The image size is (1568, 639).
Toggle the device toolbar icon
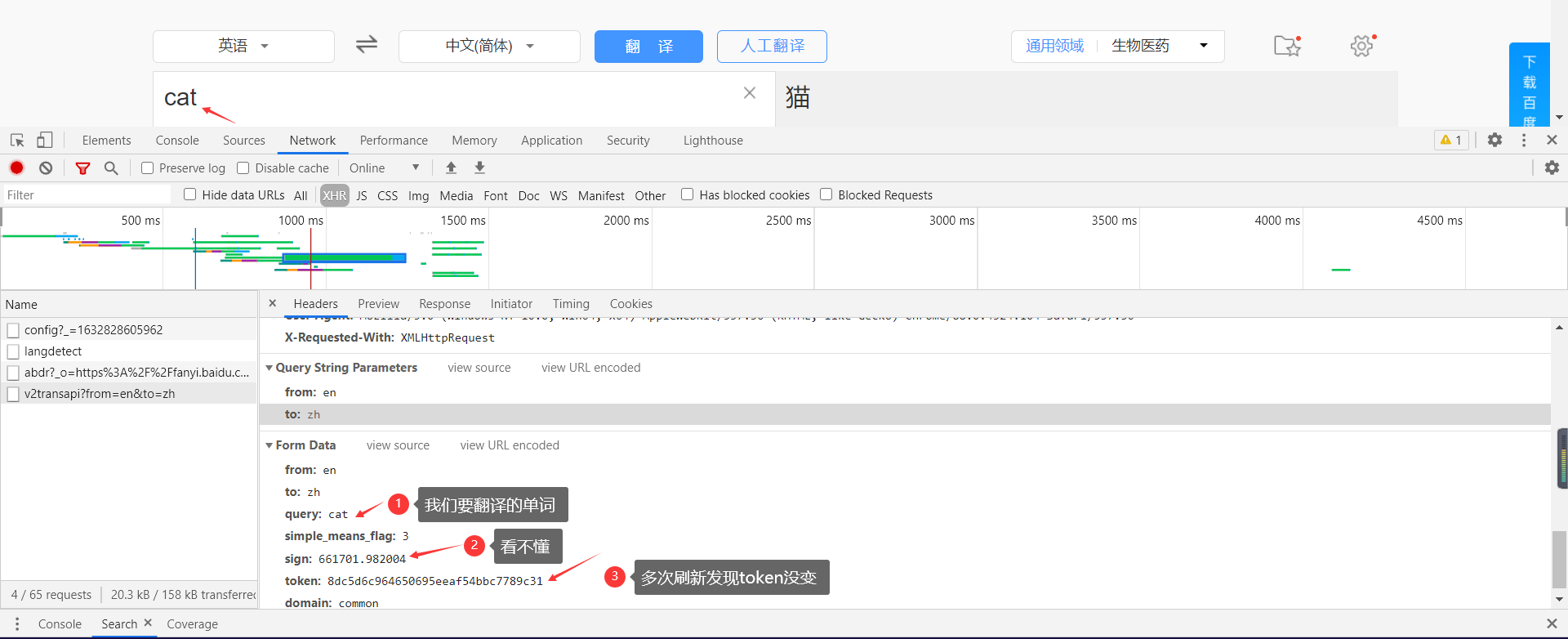[x=45, y=141]
